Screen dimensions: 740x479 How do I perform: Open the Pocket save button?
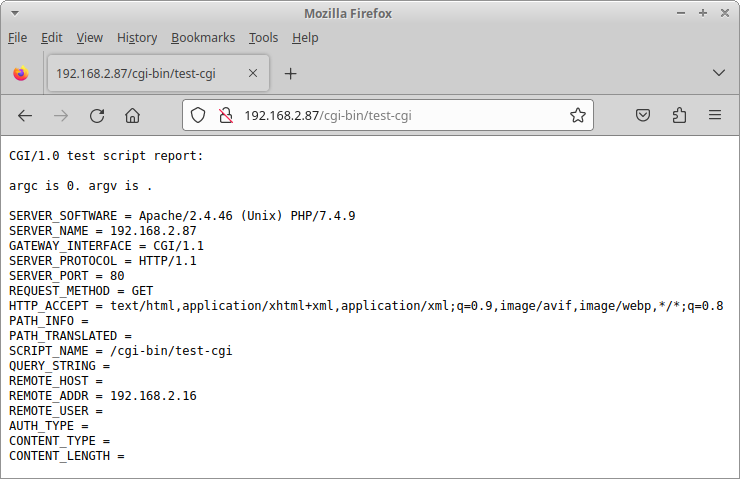coord(645,115)
